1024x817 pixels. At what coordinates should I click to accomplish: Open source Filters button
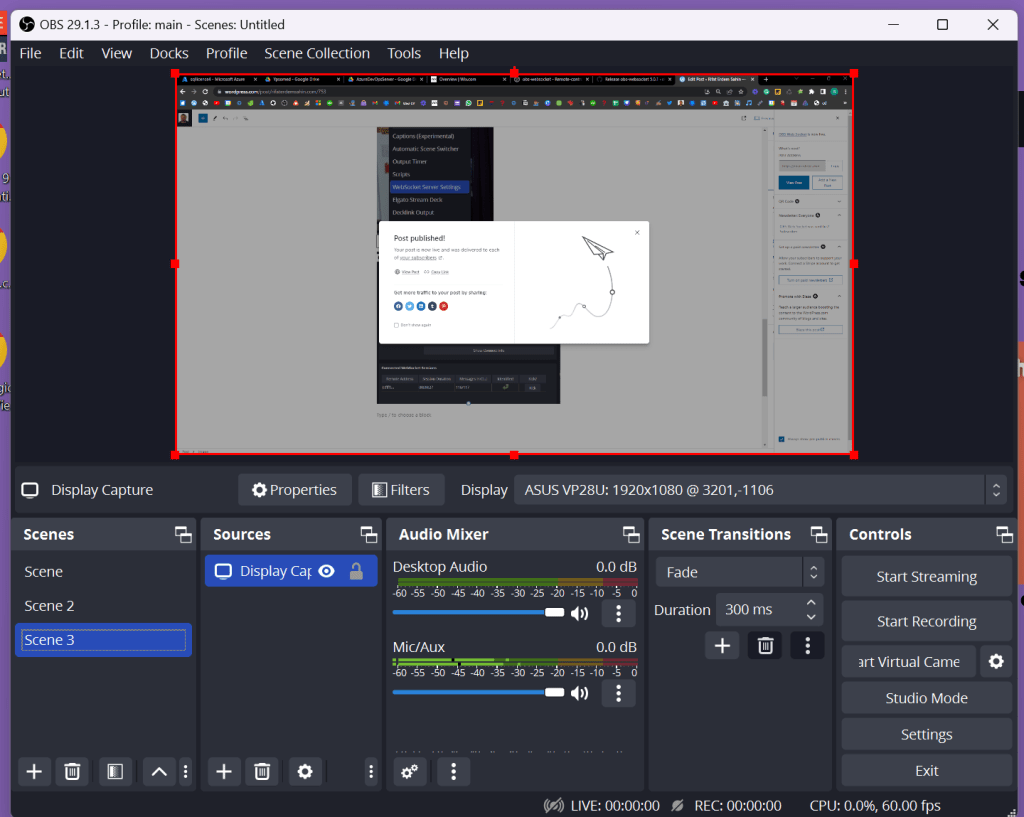401,490
